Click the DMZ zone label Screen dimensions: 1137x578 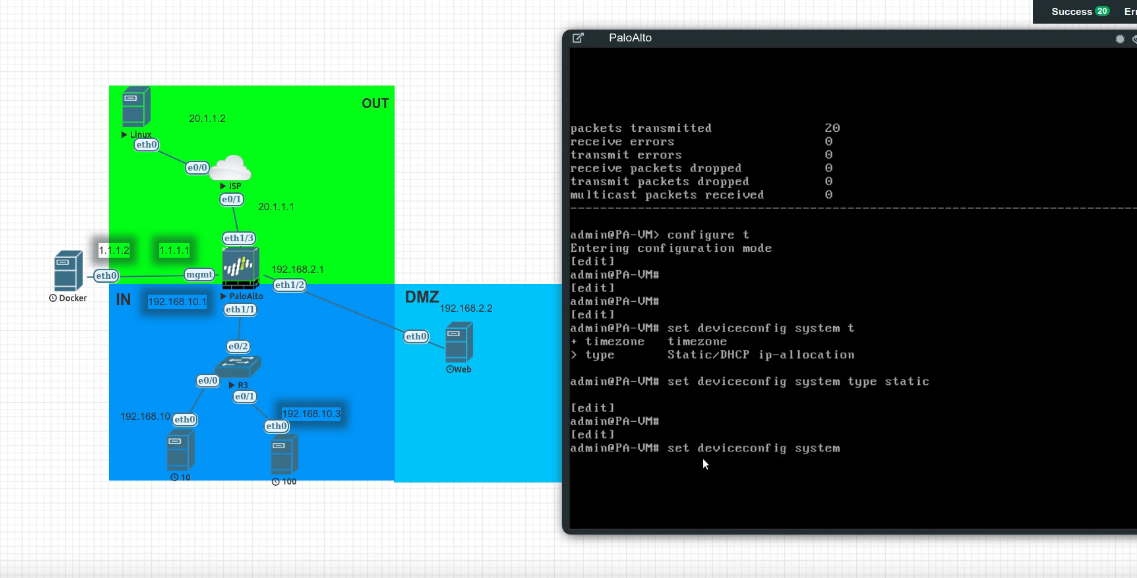tap(422, 297)
